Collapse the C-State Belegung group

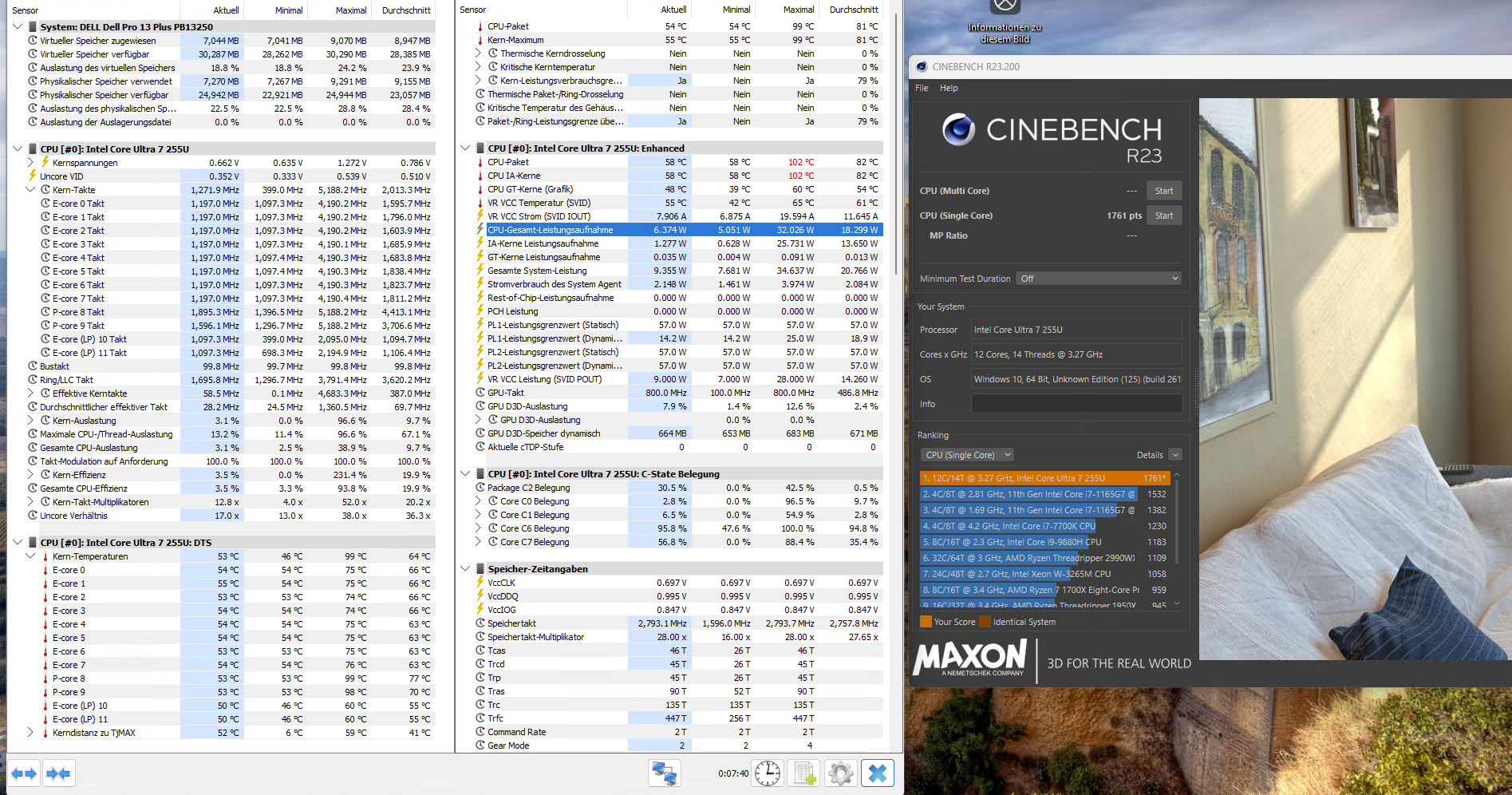tap(465, 474)
